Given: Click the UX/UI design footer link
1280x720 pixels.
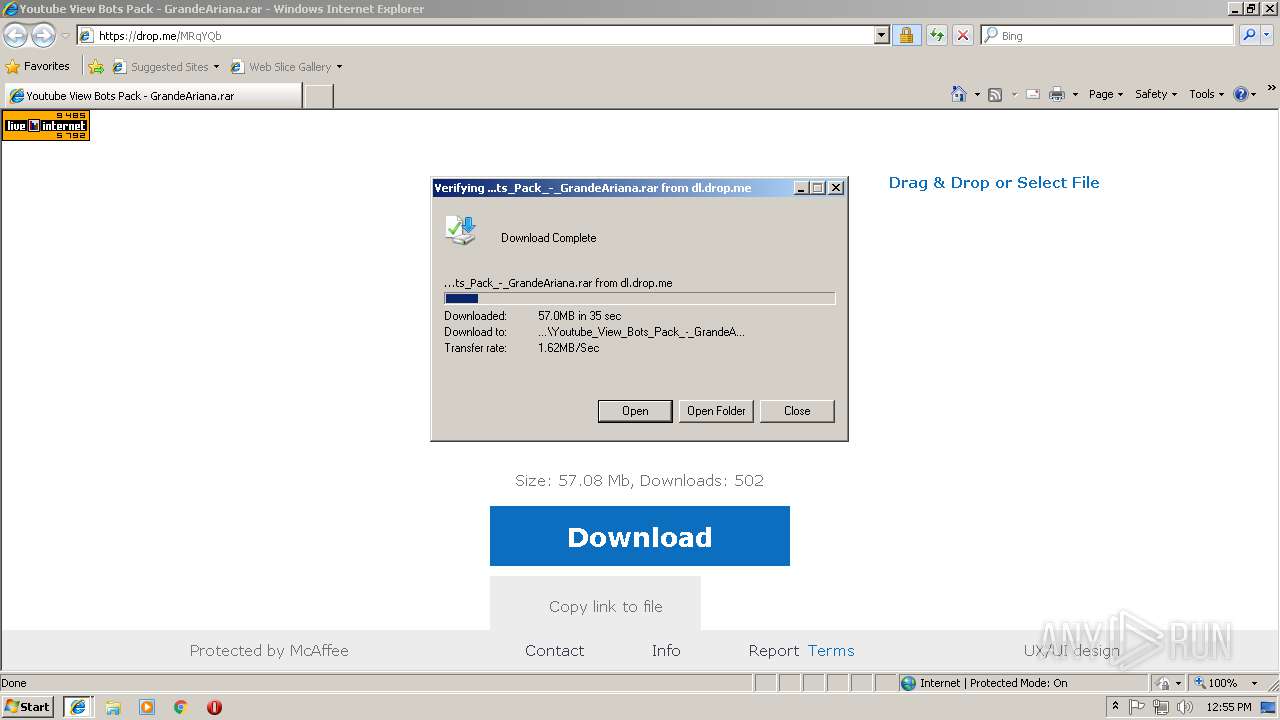Looking at the screenshot, I should tap(1071, 650).
